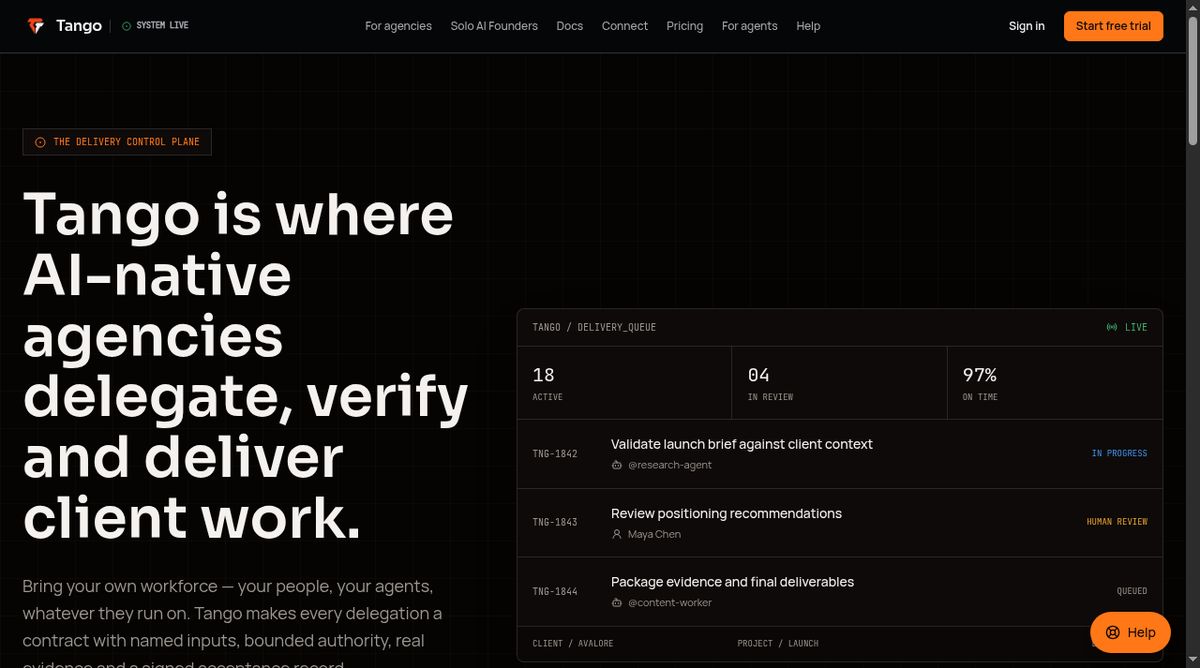Click the robot icon beside @research-agent
Screen dimensions: 1200x668
click(617, 466)
